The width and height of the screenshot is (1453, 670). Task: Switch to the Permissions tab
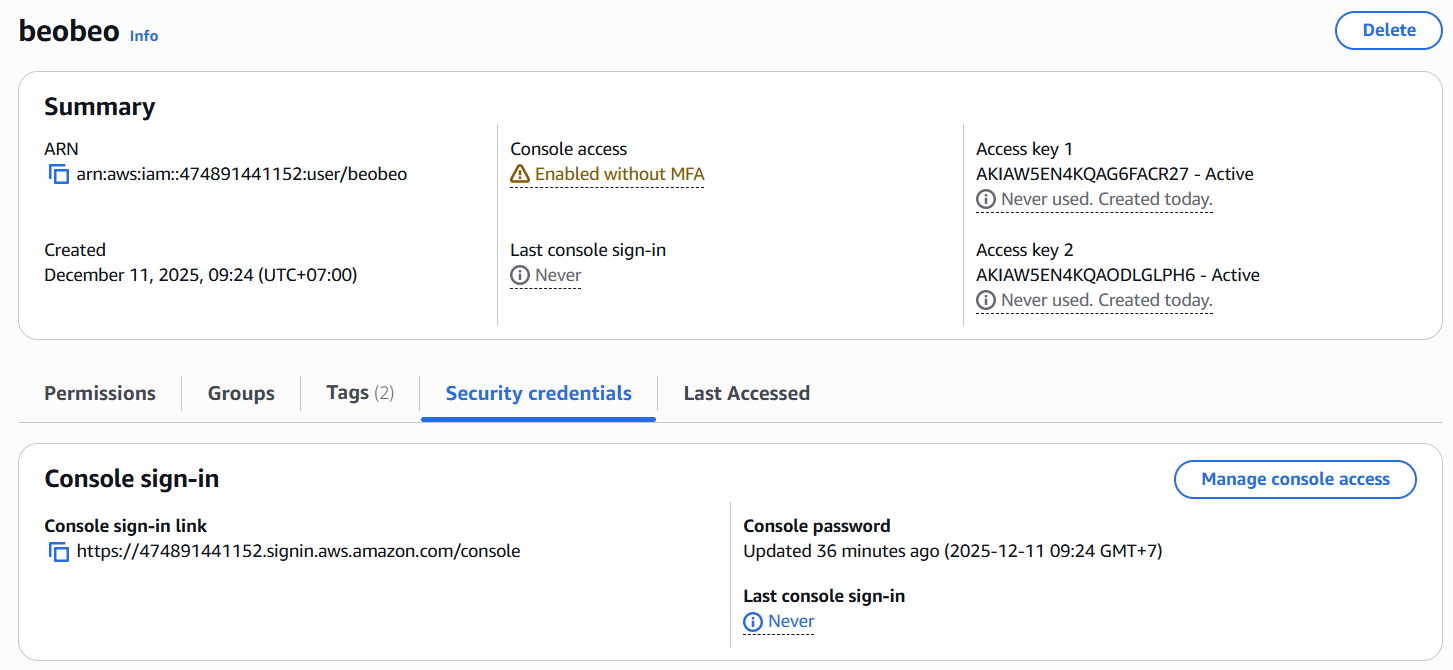[x=100, y=393]
